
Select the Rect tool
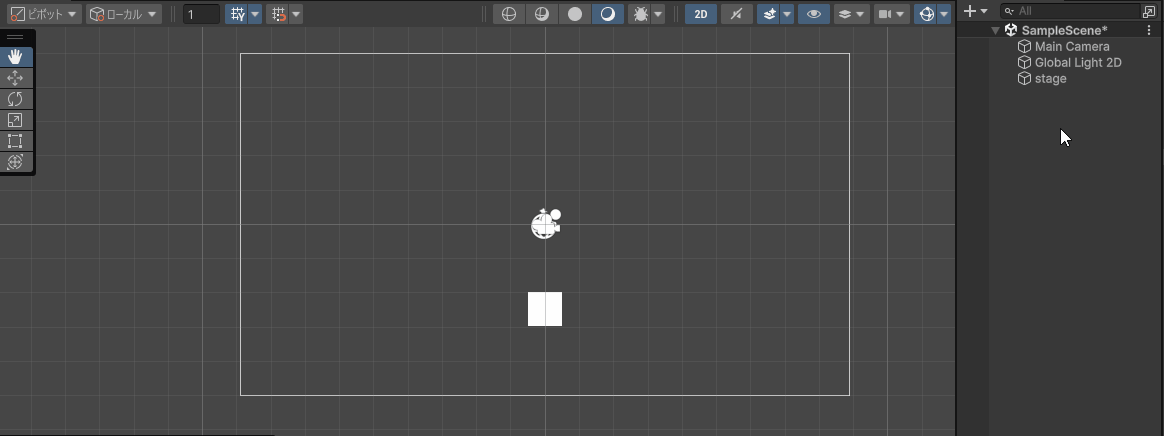click(16, 140)
